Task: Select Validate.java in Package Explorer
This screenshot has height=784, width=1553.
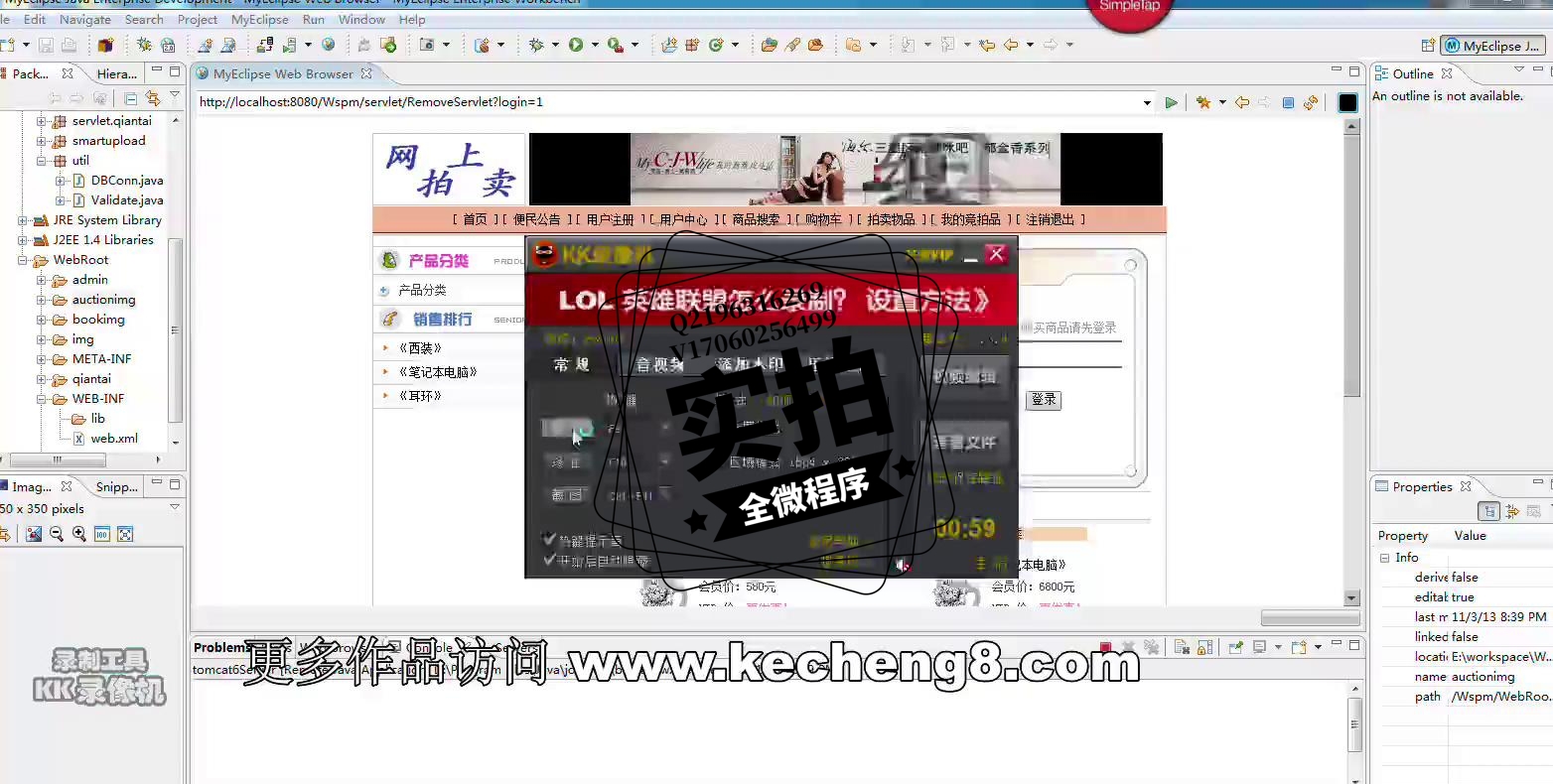Action: point(127,200)
